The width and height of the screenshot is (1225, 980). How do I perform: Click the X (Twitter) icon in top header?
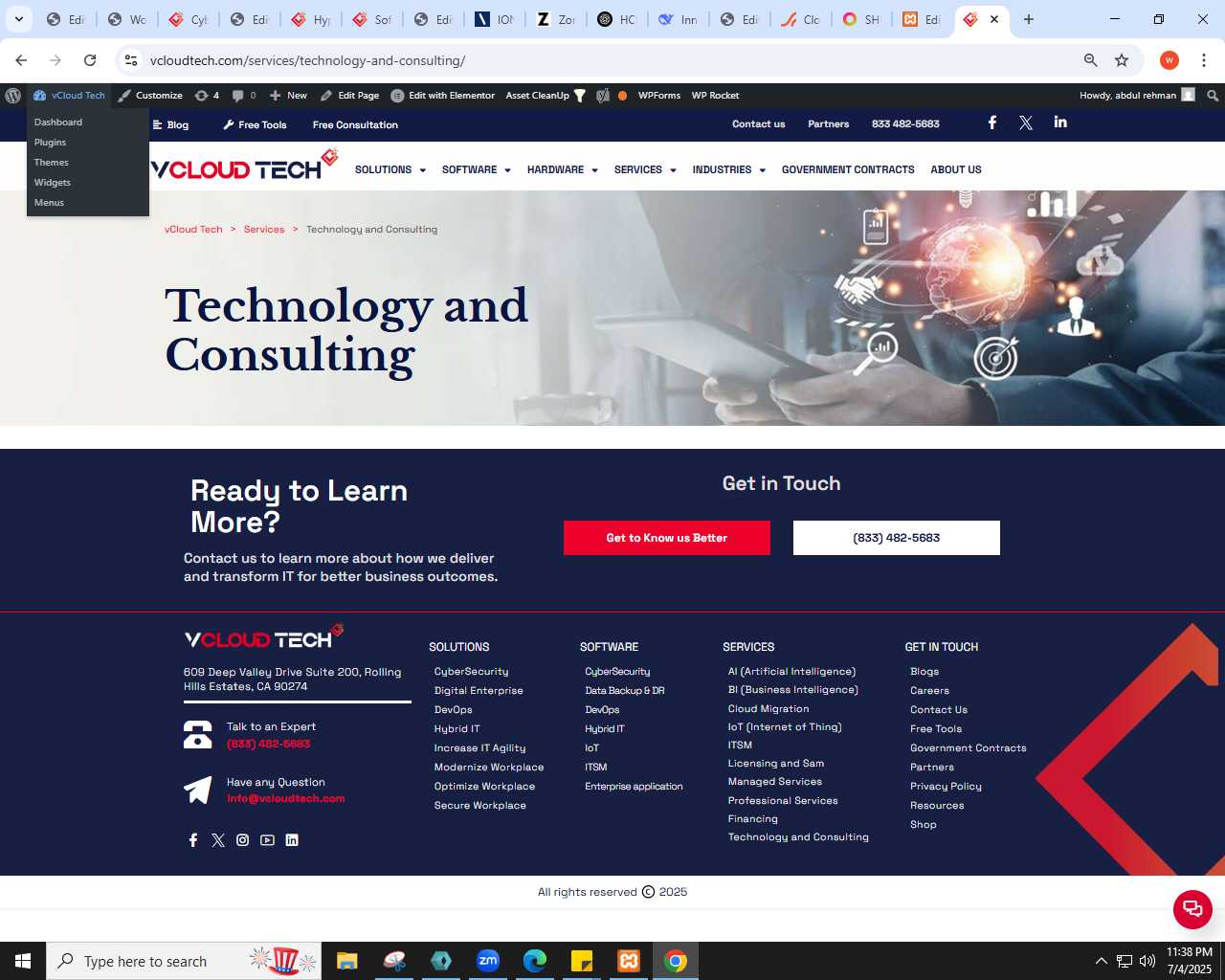tap(1026, 122)
